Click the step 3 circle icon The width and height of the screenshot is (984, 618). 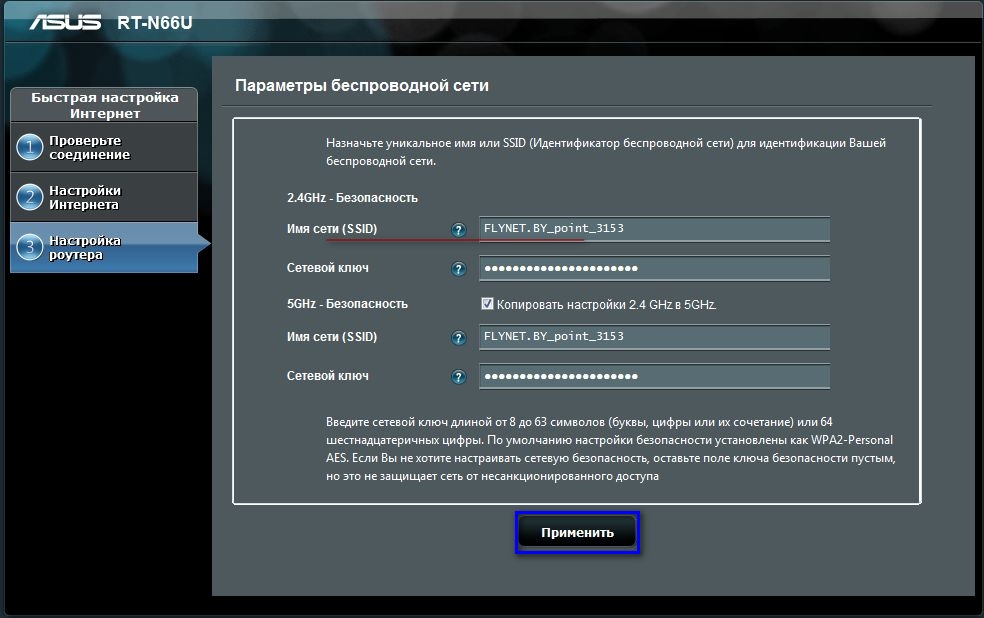coord(29,248)
